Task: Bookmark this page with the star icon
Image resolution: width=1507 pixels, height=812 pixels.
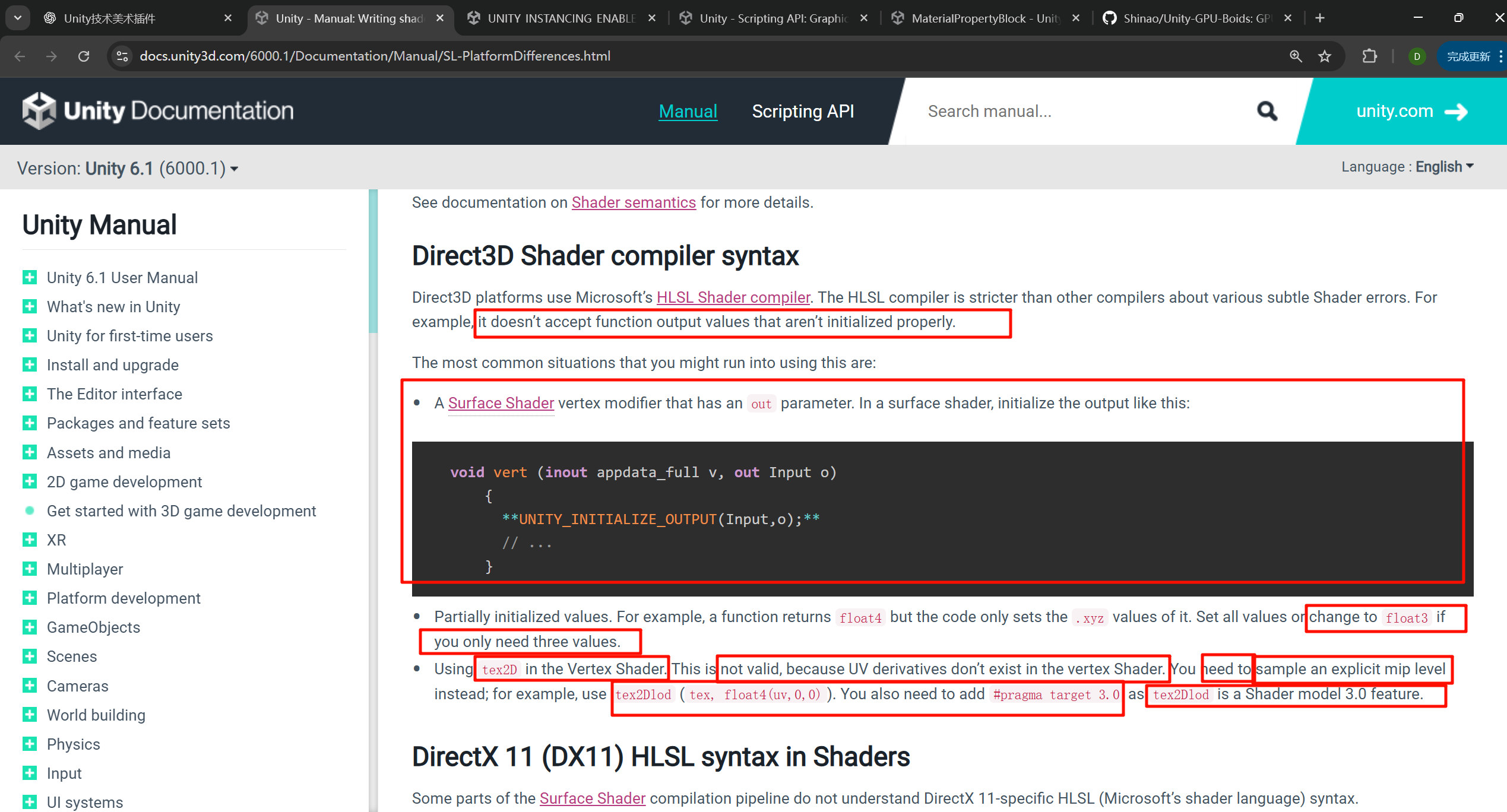Action: (x=1325, y=56)
